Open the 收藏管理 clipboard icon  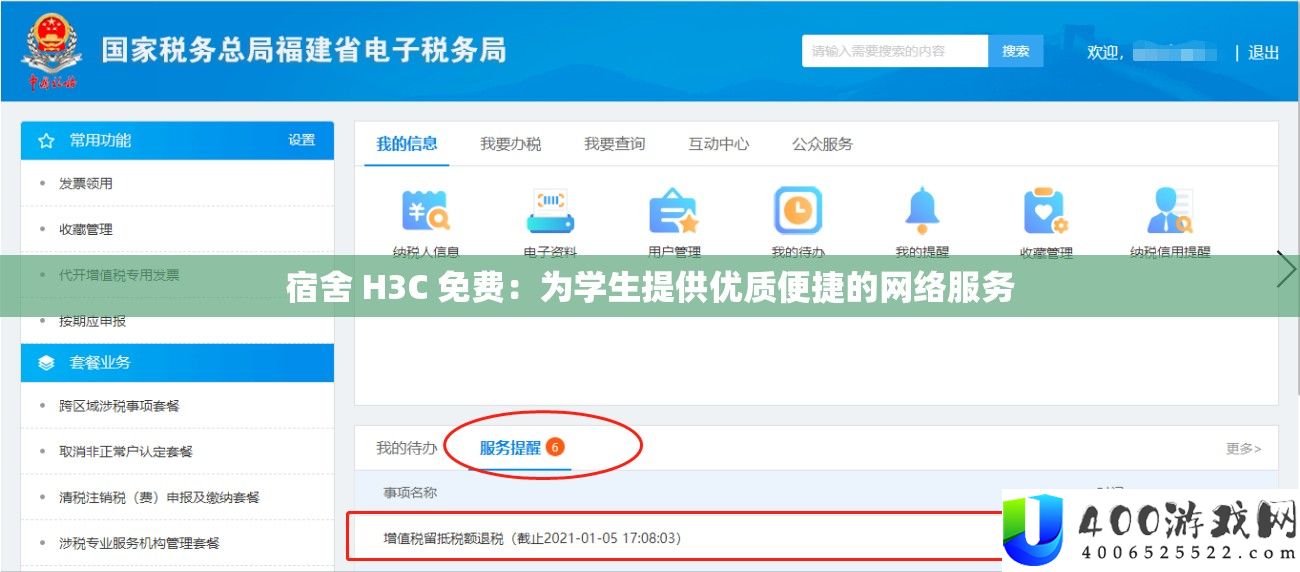pyautogui.click(x=1046, y=211)
